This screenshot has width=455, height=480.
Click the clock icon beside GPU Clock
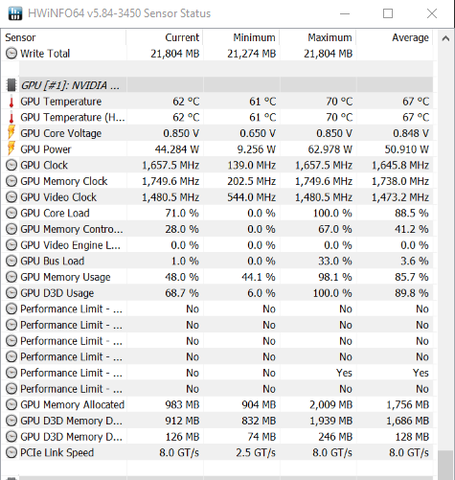pyautogui.click(x=11, y=165)
